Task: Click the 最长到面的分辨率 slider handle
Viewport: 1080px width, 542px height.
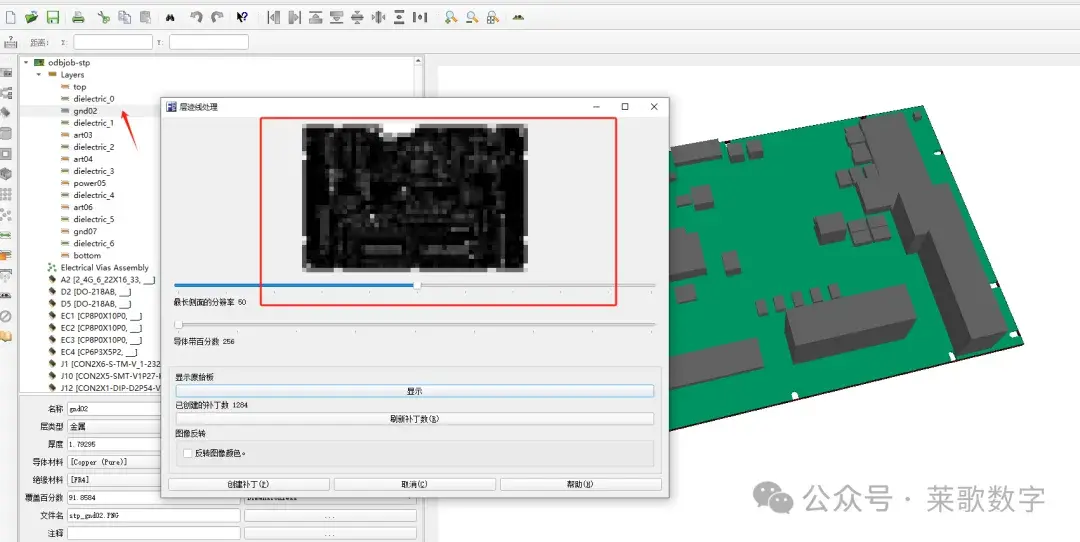Action: 417,285
